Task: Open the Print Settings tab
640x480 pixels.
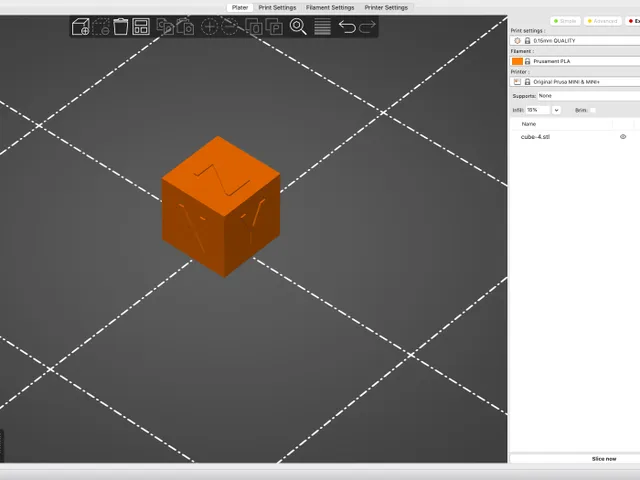Action: tap(277, 7)
